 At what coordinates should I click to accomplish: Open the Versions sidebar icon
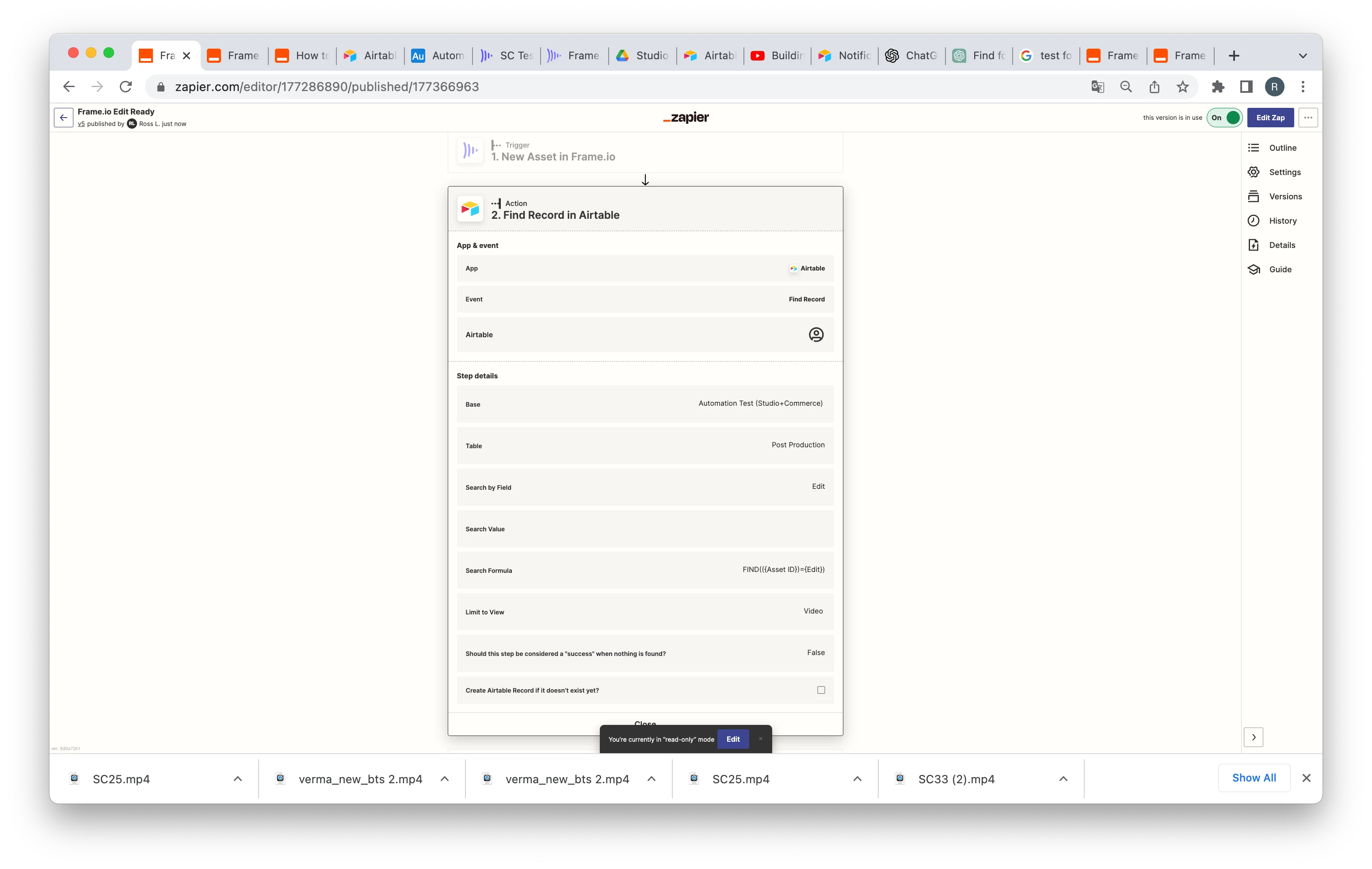(1253, 197)
